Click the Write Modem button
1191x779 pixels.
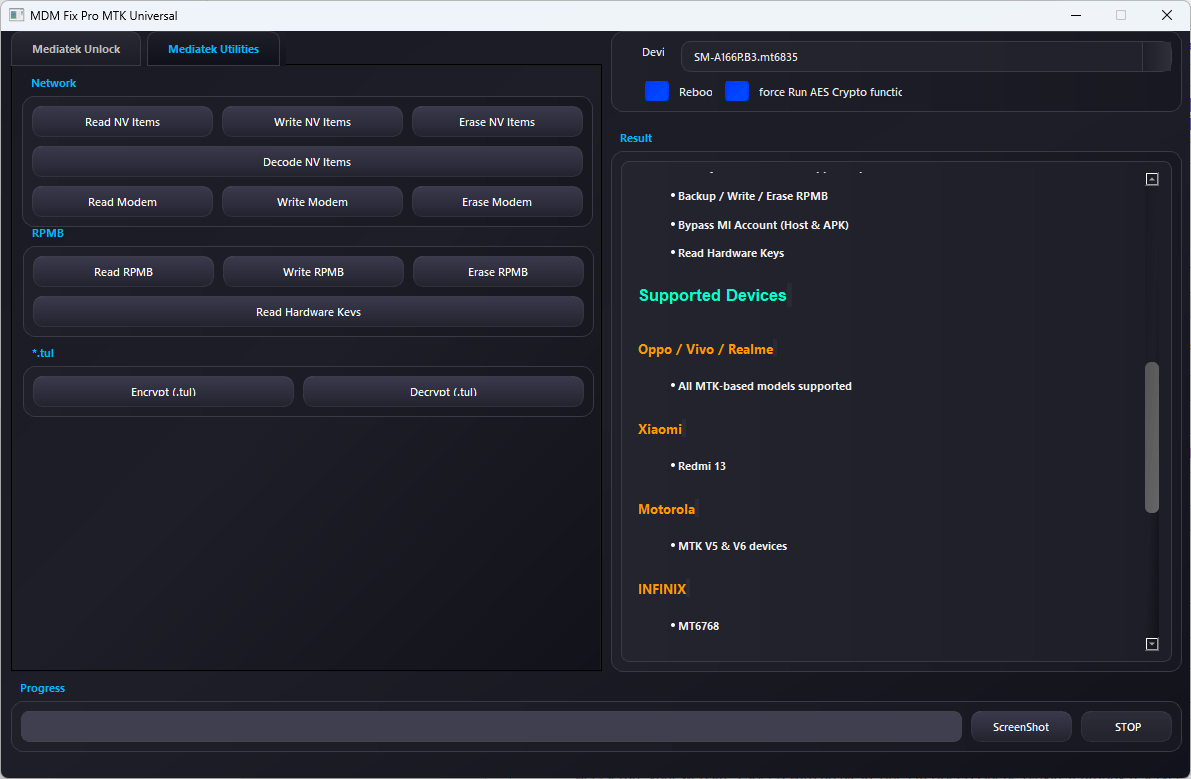click(311, 201)
